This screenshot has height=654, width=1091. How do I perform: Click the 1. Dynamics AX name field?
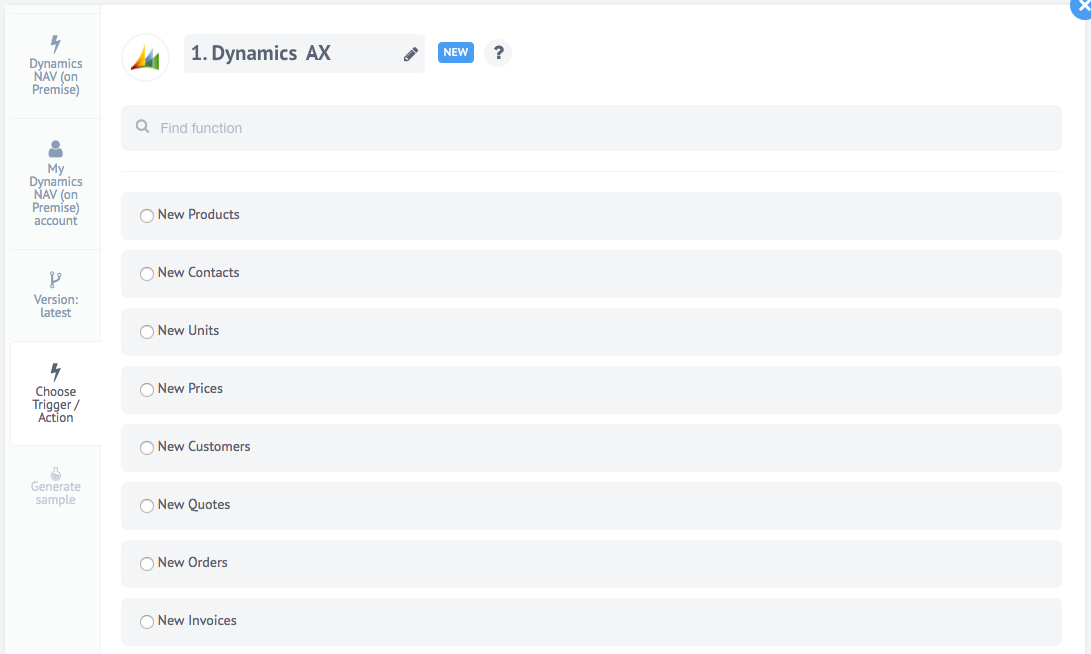304,54
